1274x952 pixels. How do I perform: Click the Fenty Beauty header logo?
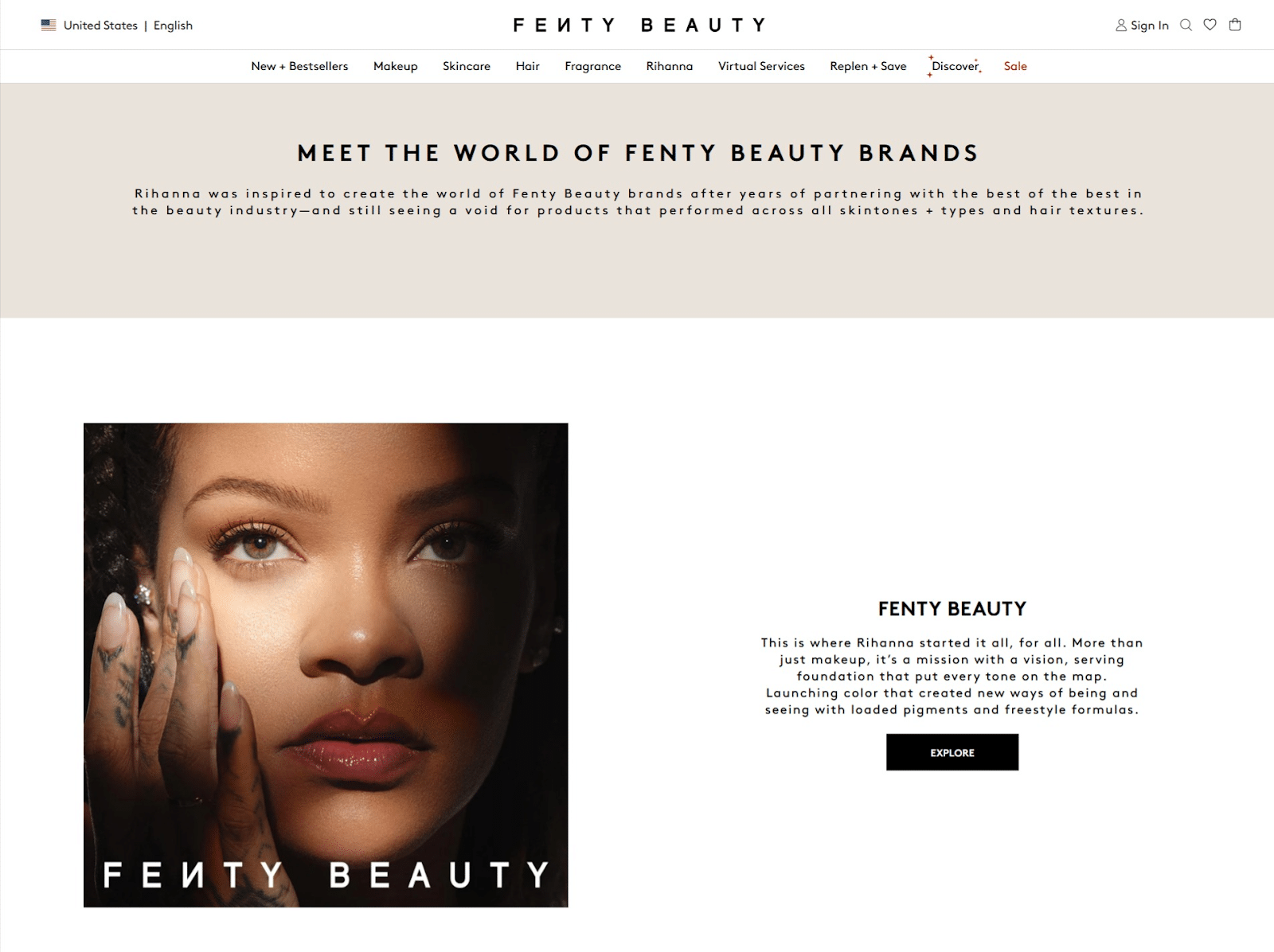click(639, 25)
